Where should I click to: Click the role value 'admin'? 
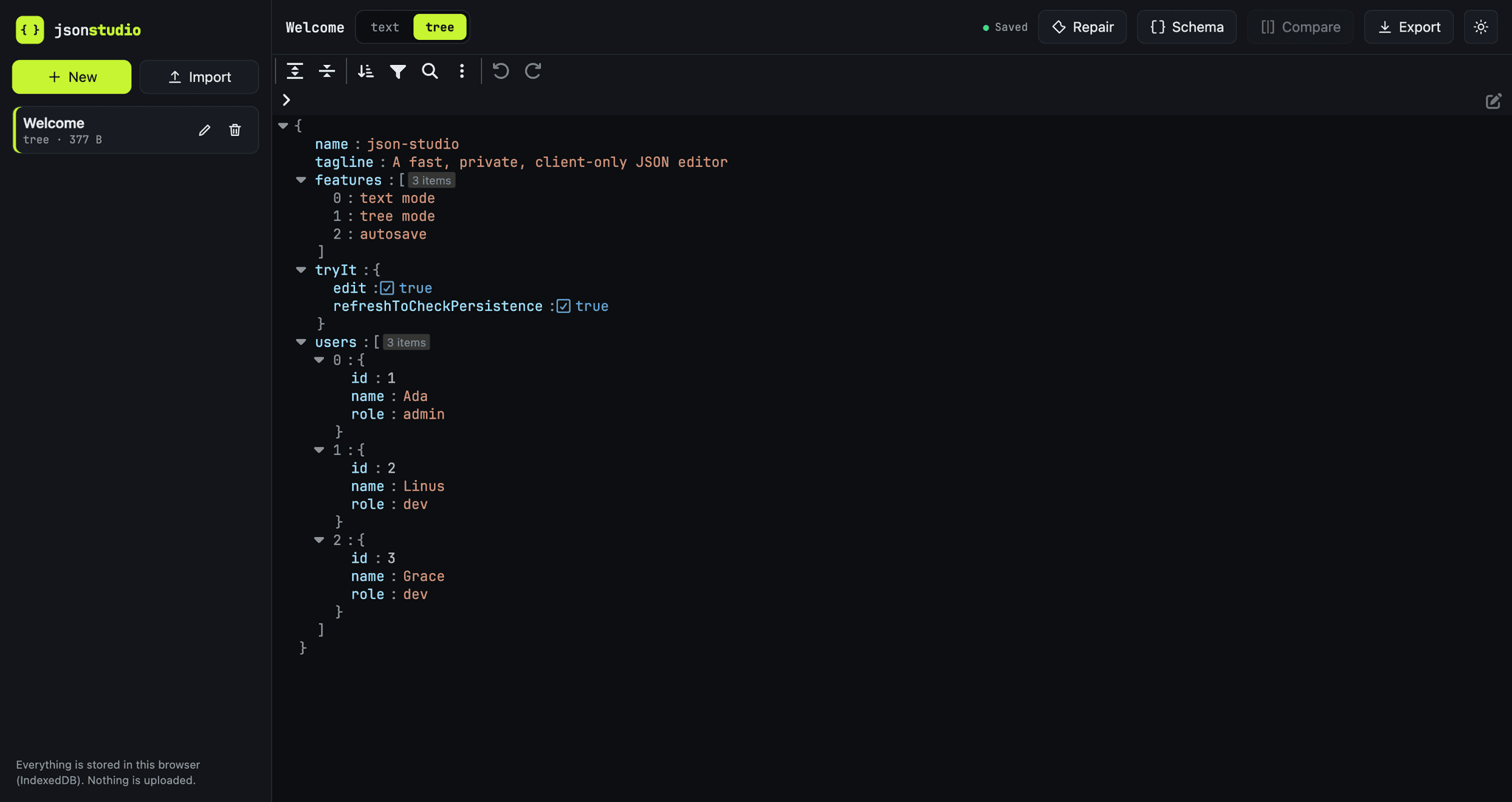pyautogui.click(x=424, y=414)
